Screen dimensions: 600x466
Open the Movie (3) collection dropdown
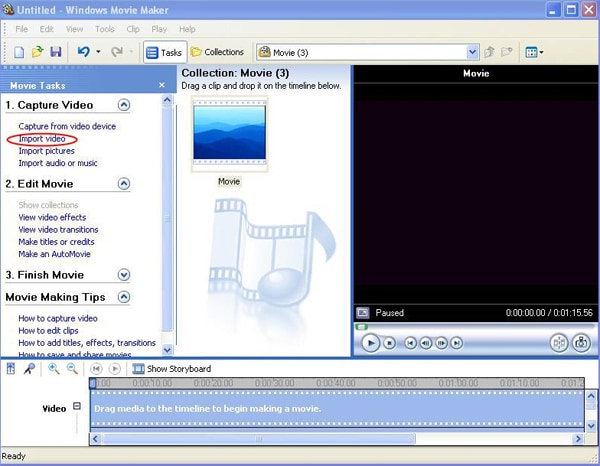[x=473, y=52]
